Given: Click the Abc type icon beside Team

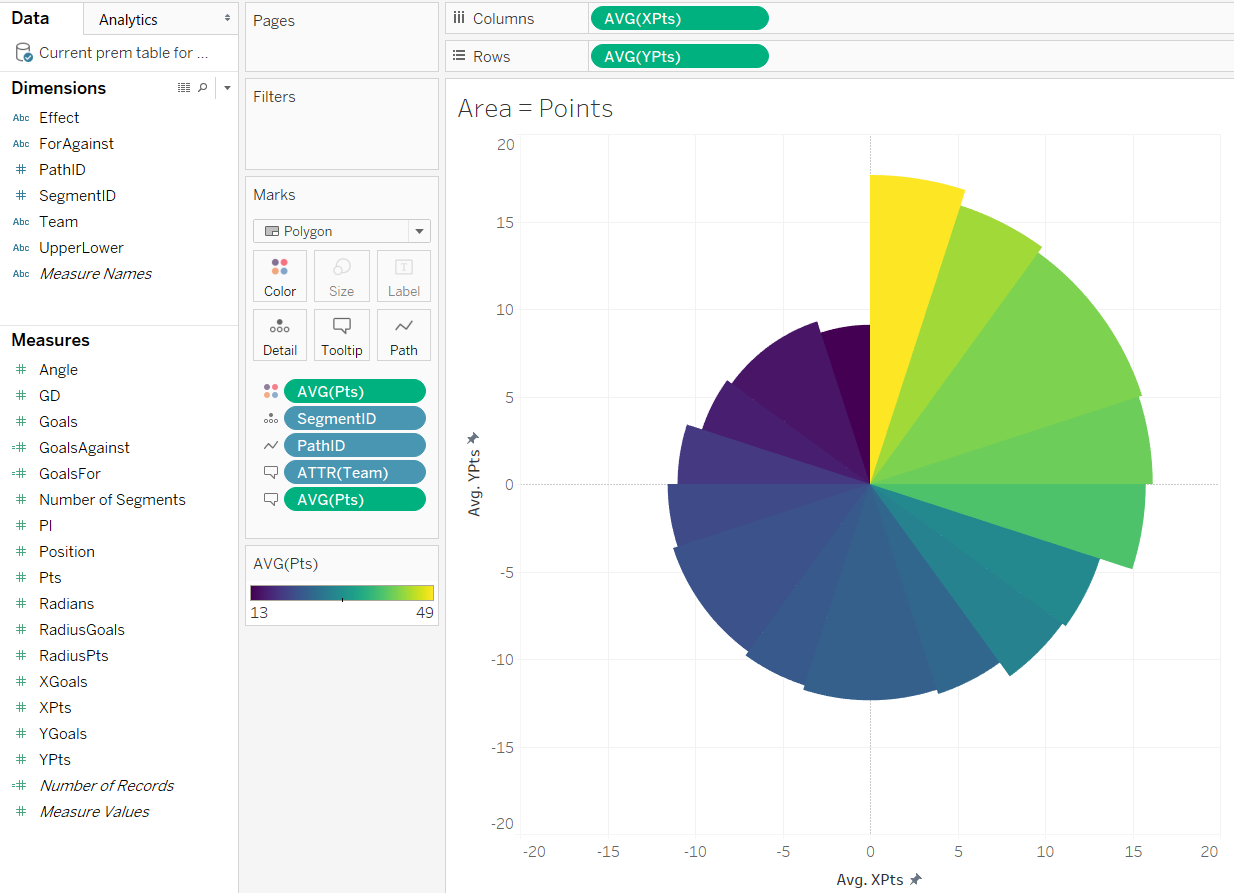Looking at the screenshot, I should 21,222.
